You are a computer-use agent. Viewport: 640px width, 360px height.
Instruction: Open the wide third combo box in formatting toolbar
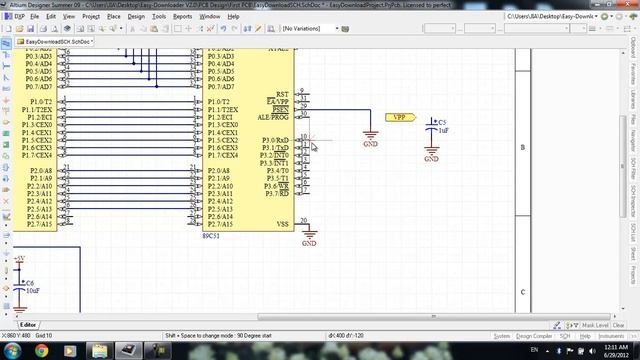pyautogui.click(x=537, y=29)
